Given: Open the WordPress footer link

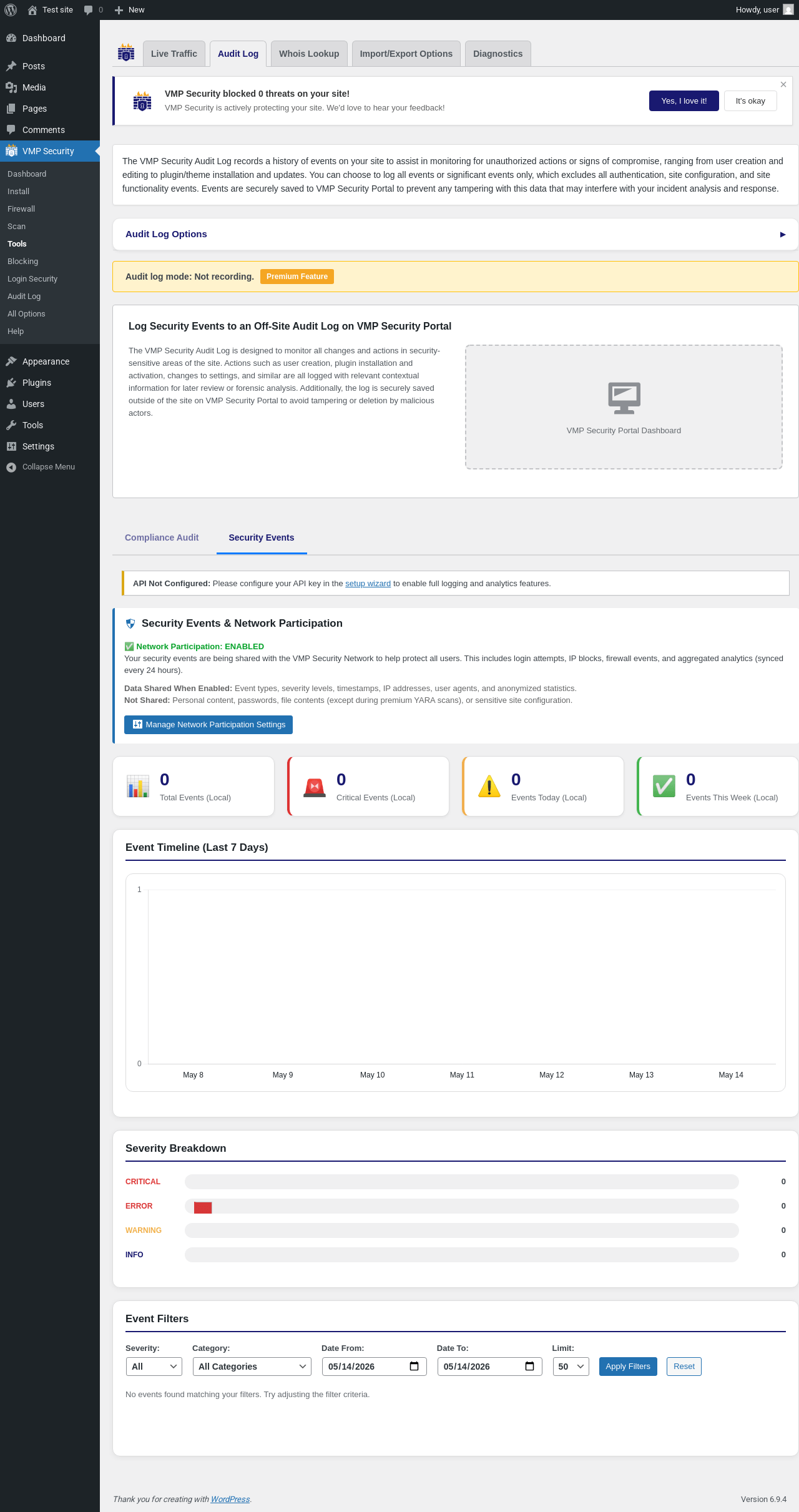Looking at the screenshot, I should 230,1500.
